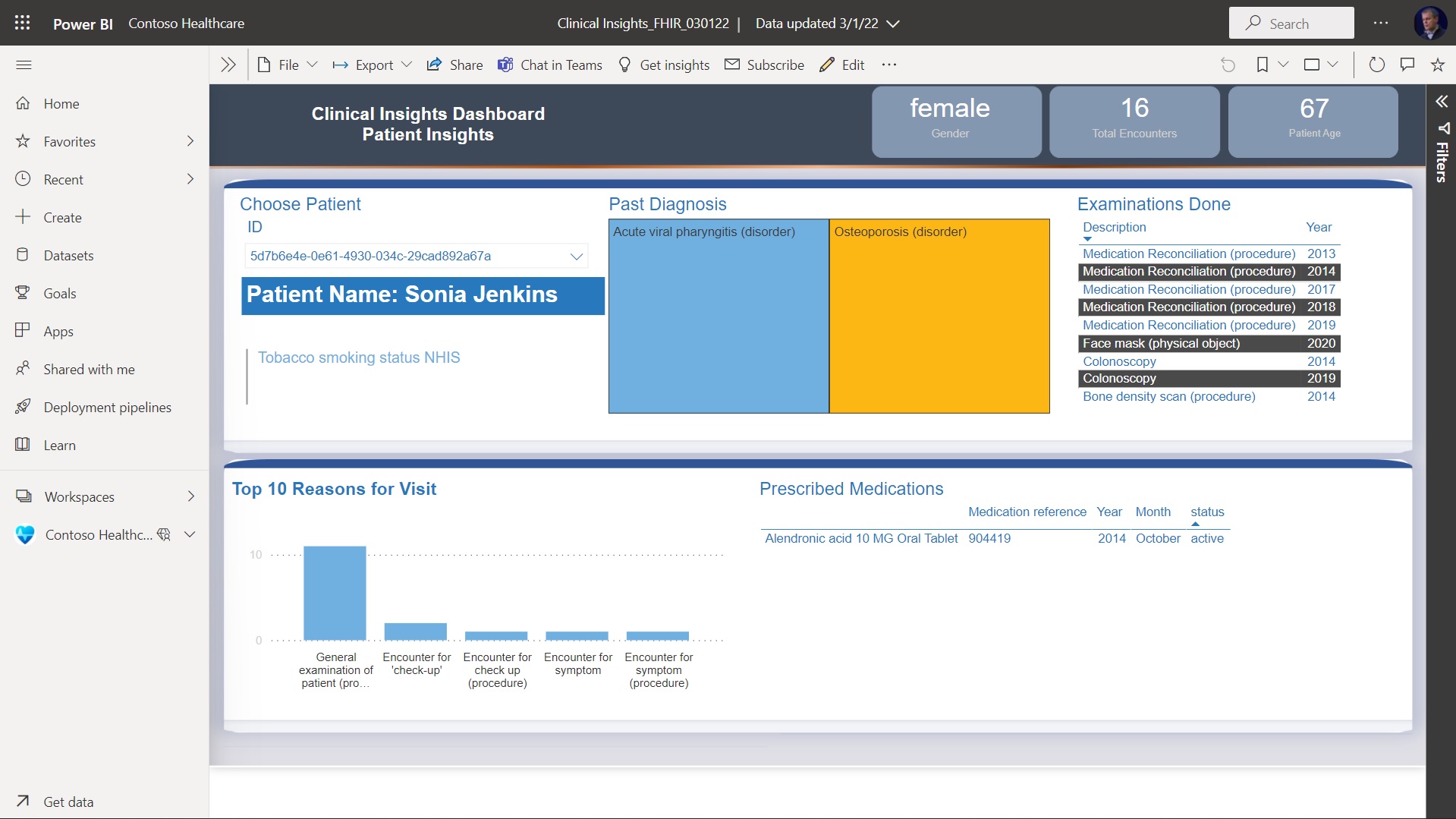The image size is (1456, 819).
Task: Click the Total Encounters card
Action: [1134, 121]
